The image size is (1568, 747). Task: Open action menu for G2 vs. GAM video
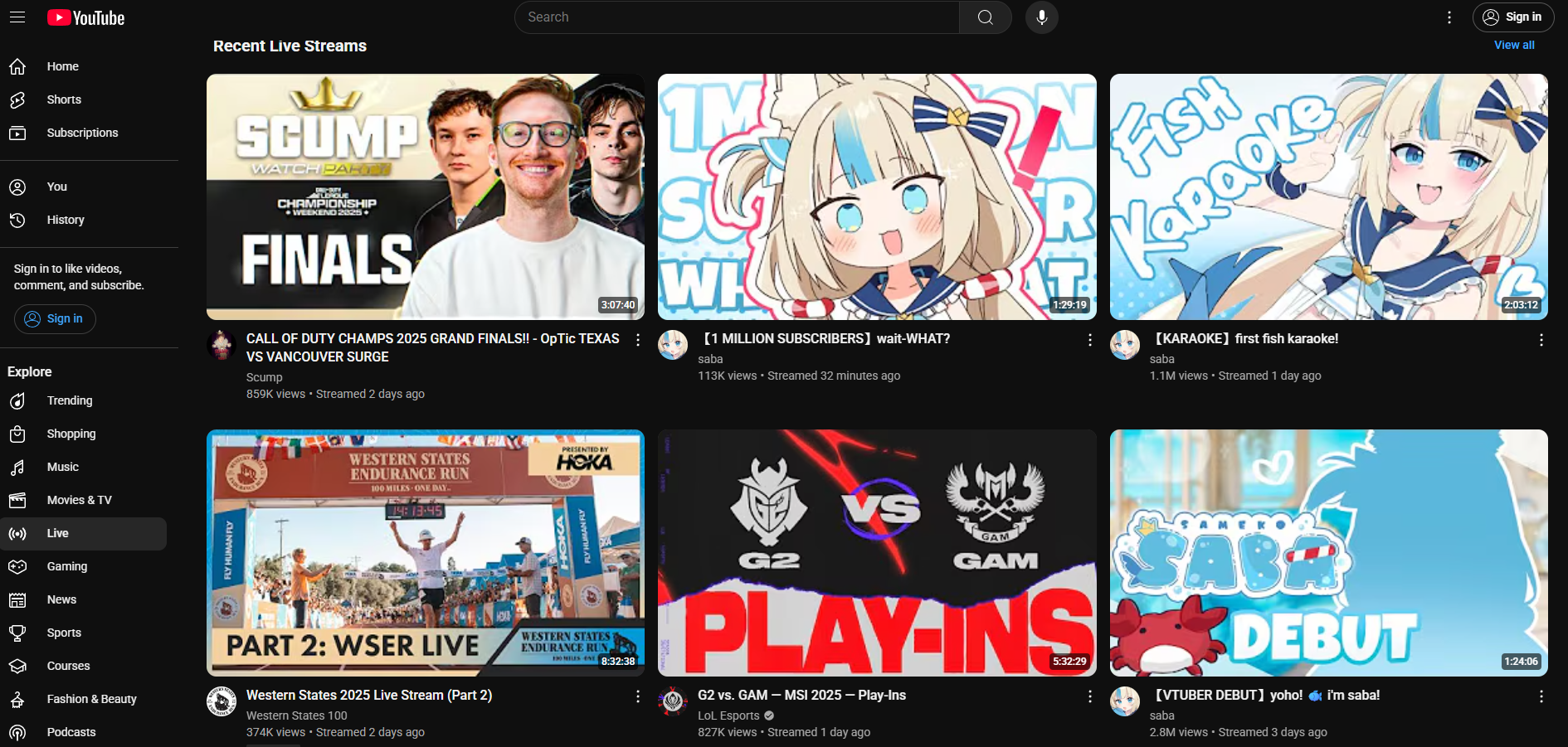point(1089,696)
